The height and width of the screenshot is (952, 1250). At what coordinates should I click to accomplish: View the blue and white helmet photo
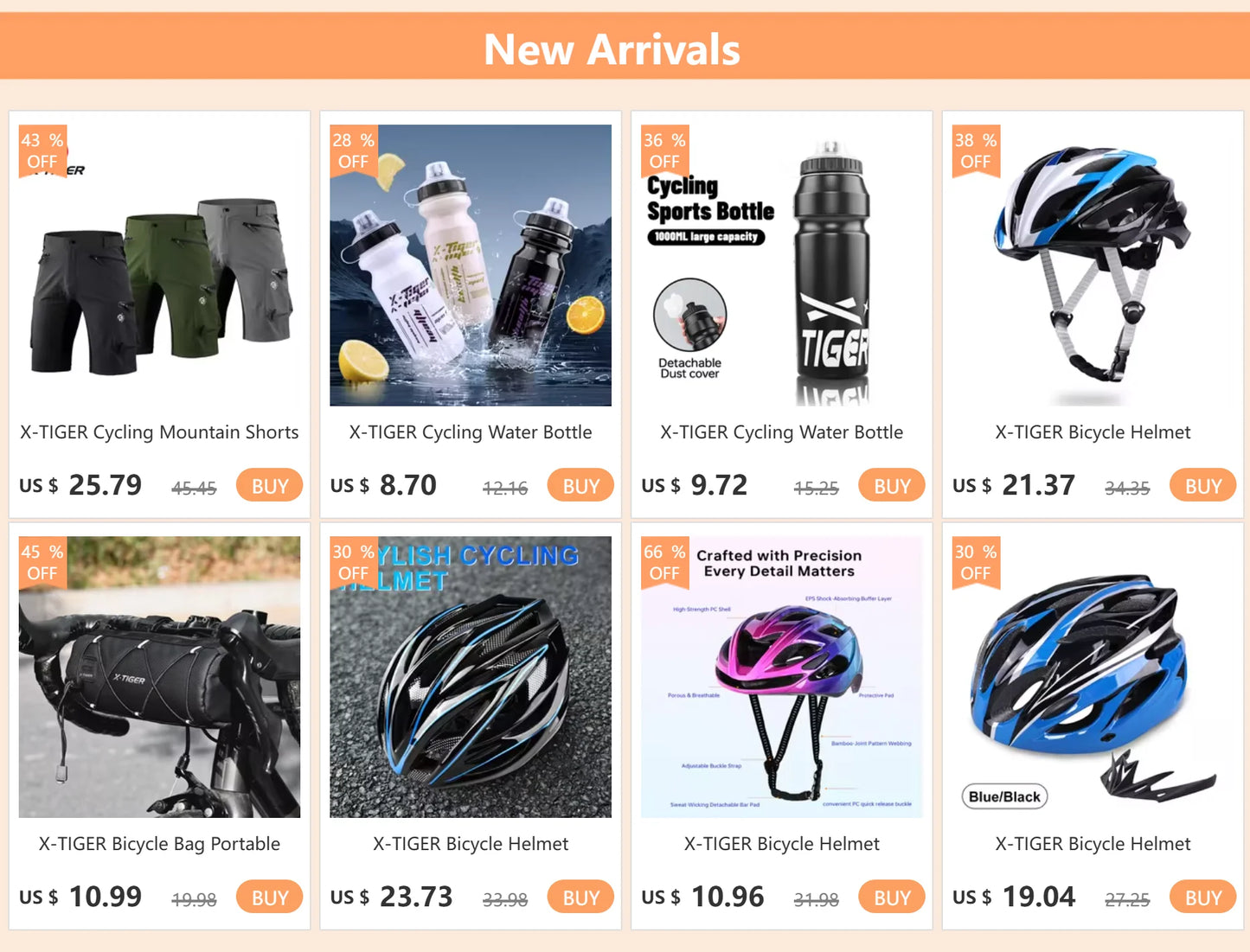point(1093,265)
